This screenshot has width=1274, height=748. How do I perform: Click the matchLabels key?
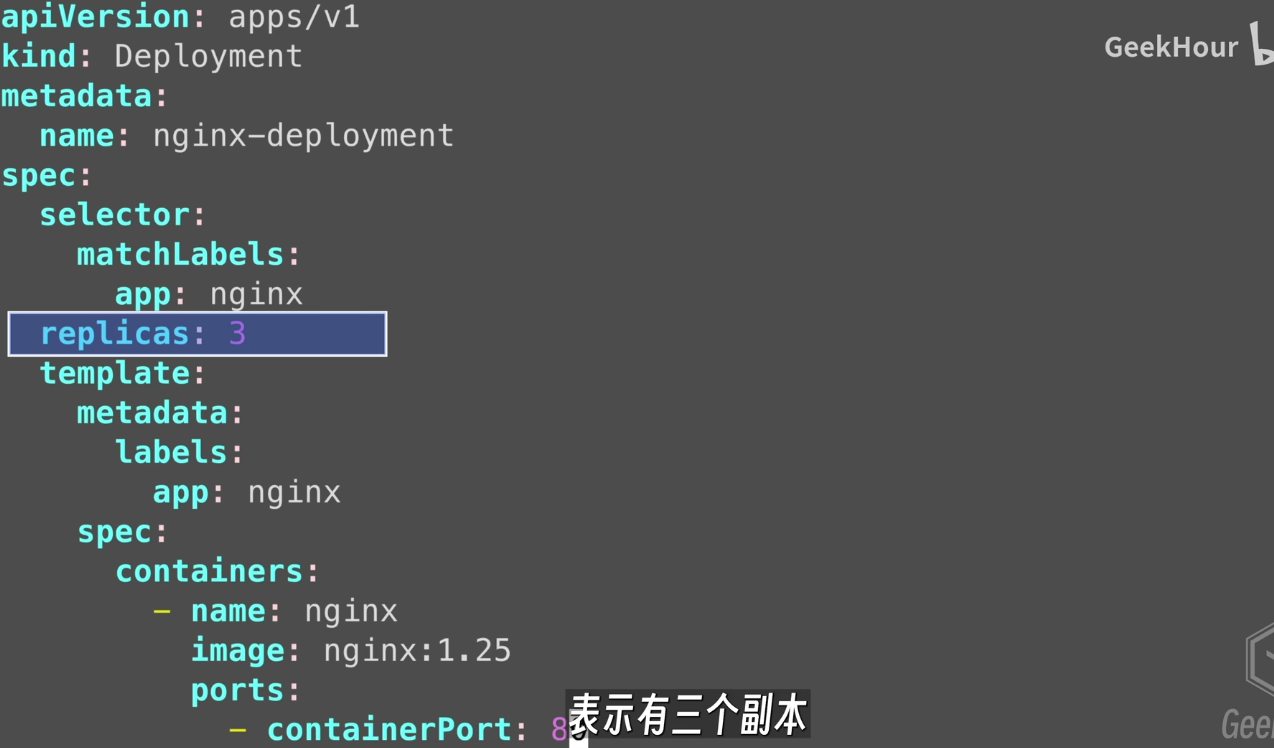point(180,254)
